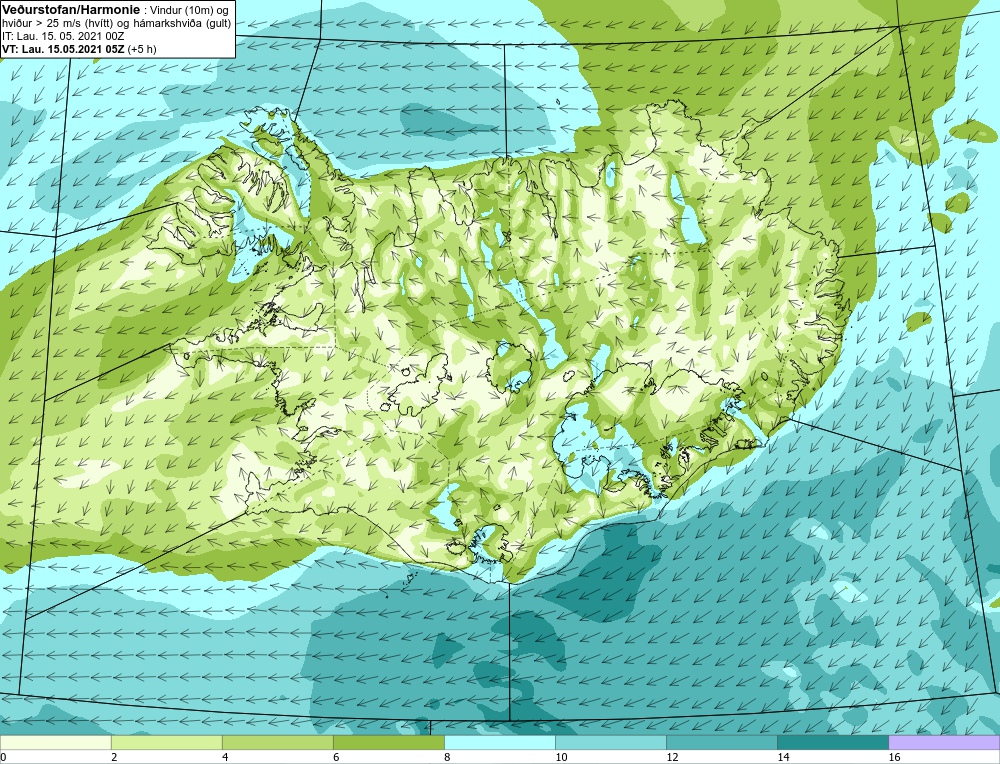This screenshot has height=764, width=1000.
Task: Click the '(+5 h)' forecast offset text
Action: click(142, 48)
